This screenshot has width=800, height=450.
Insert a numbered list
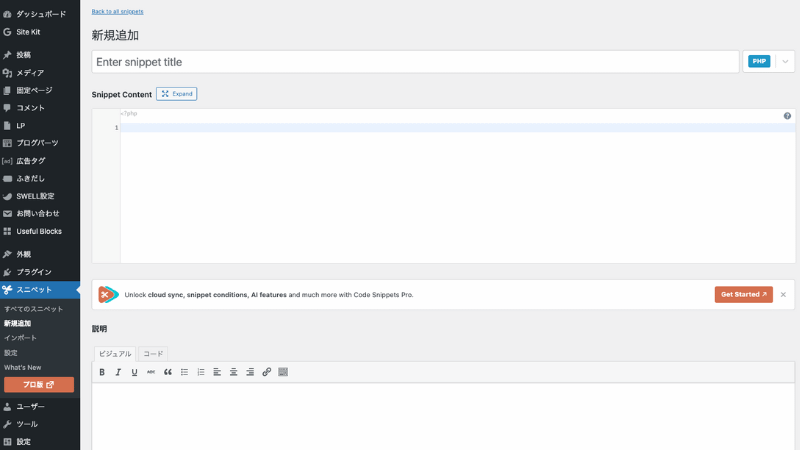click(201, 372)
